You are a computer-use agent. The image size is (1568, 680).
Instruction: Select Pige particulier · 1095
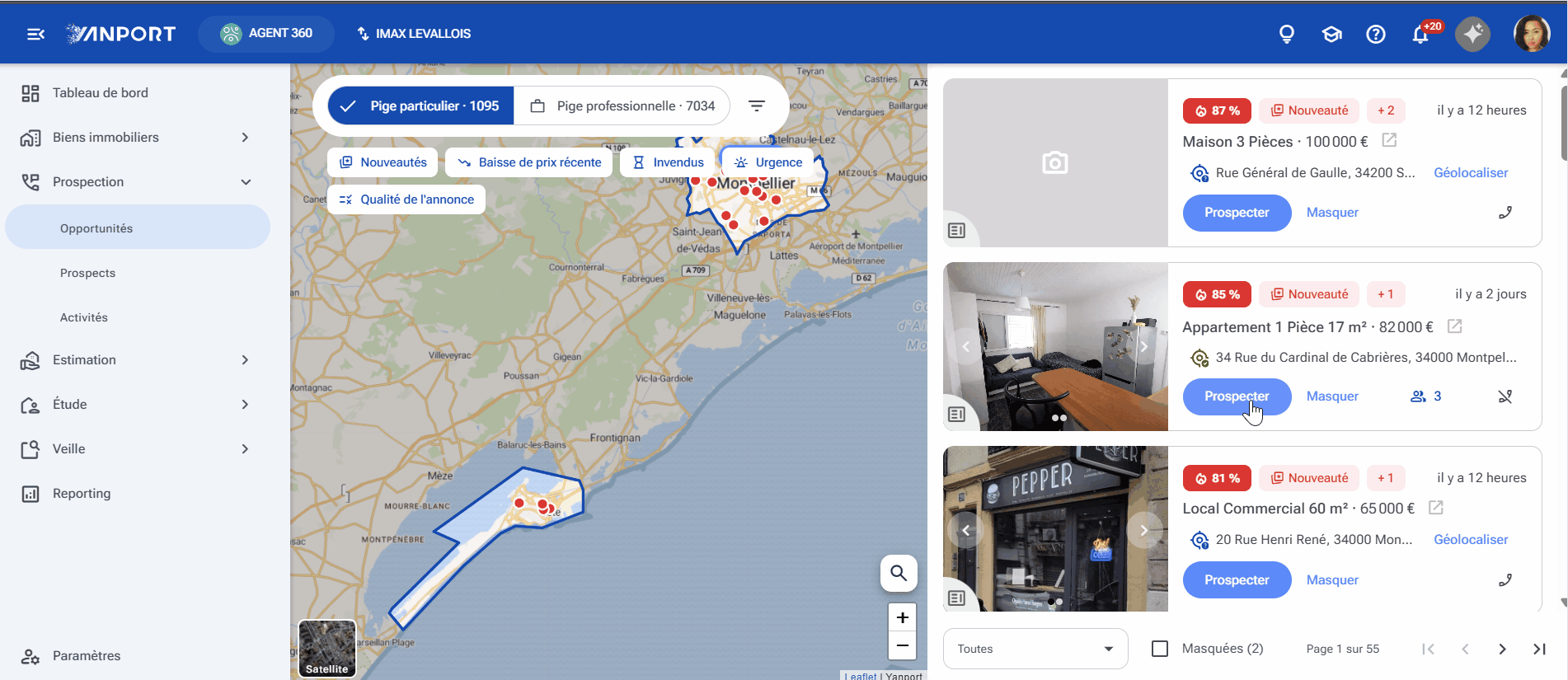tap(420, 106)
